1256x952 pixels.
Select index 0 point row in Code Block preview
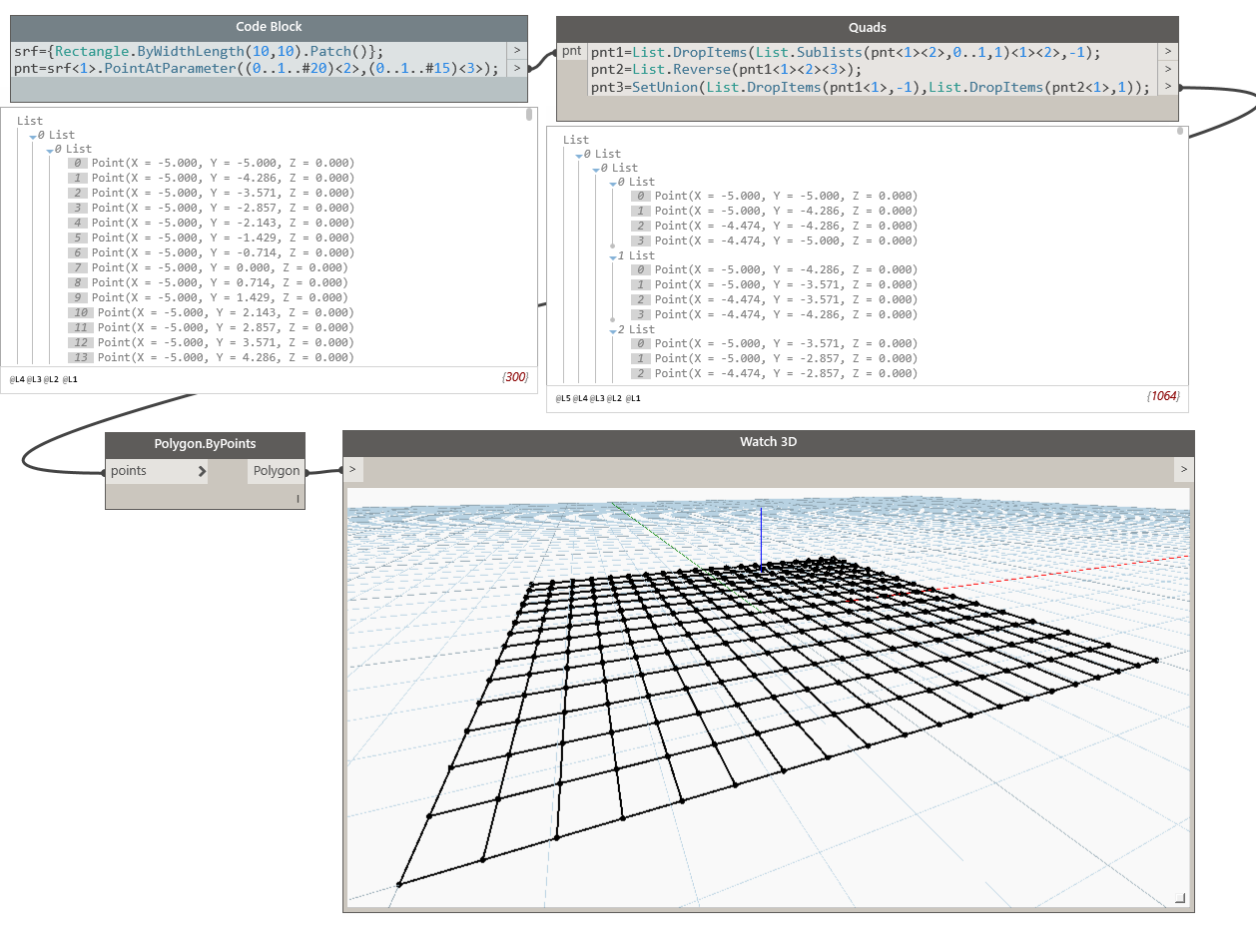click(x=212, y=163)
